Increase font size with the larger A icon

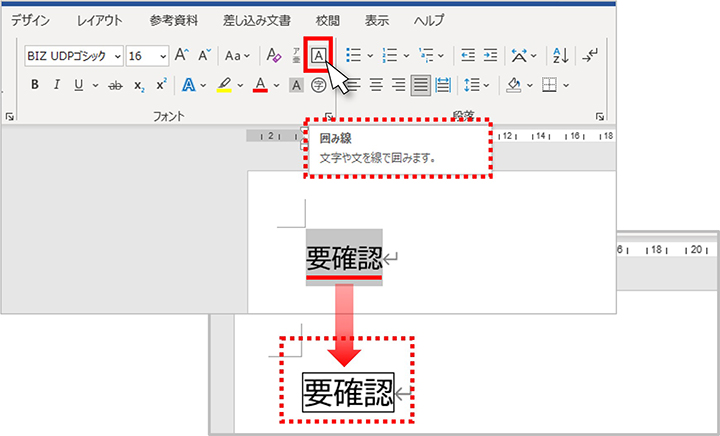pyautogui.click(x=181, y=56)
